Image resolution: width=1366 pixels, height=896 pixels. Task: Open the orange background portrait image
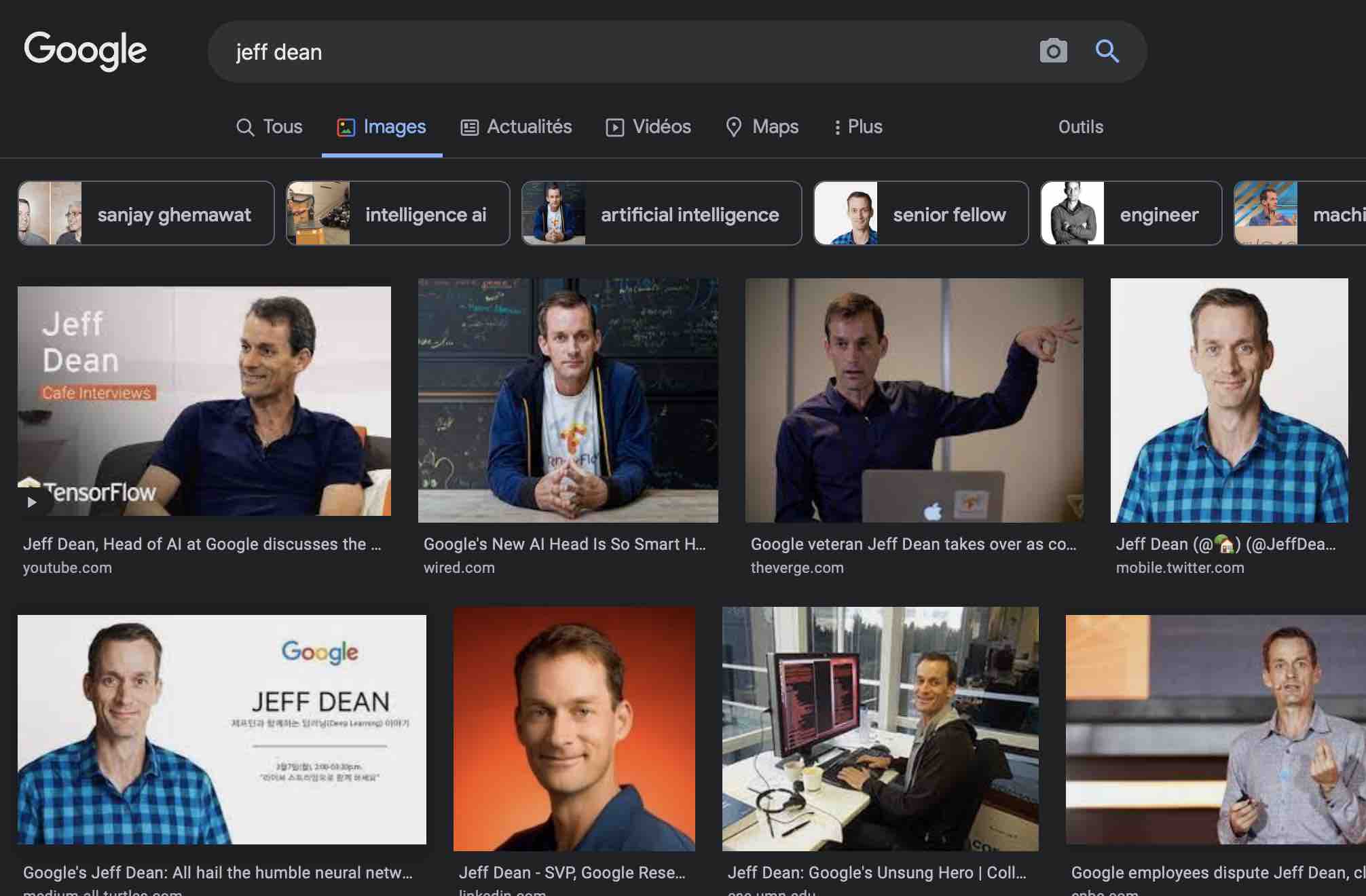coord(574,729)
